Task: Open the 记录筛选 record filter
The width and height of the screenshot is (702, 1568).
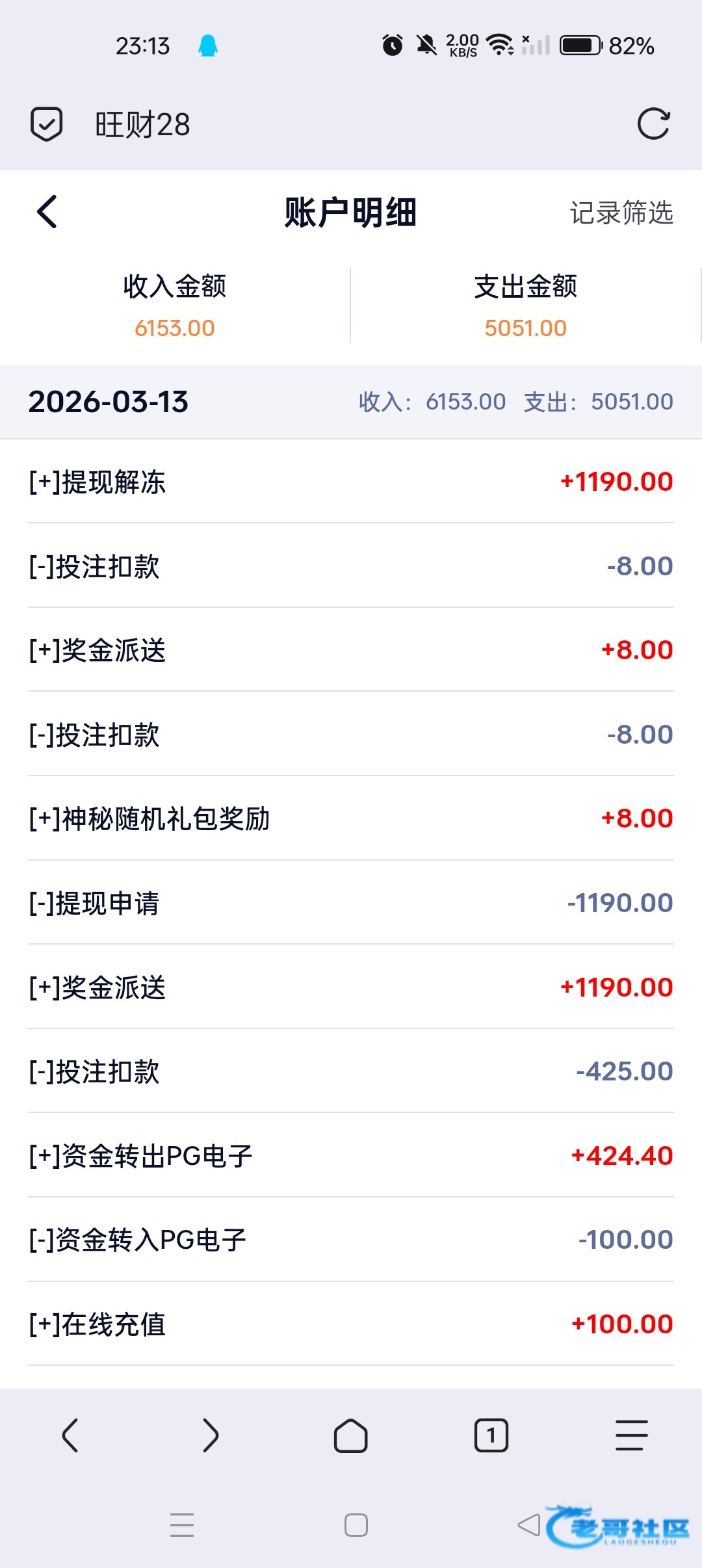Action: pyautogui.click(x=621, y=213)
